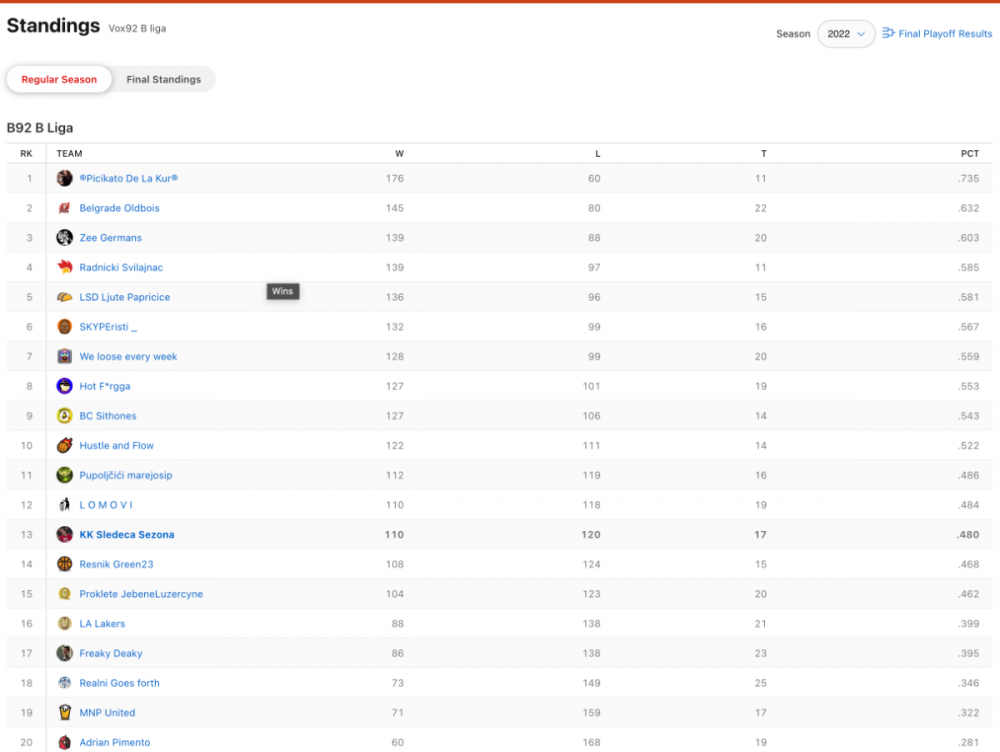Image resolution: width=1000 pixels, height=752 pixels.
Task: Select the Final Standings tab
Action: pos(163,79)
